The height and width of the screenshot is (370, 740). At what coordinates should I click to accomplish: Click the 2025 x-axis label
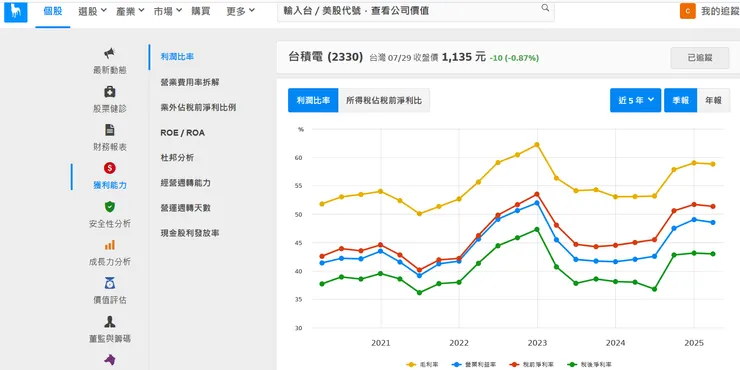coord(694,343)
